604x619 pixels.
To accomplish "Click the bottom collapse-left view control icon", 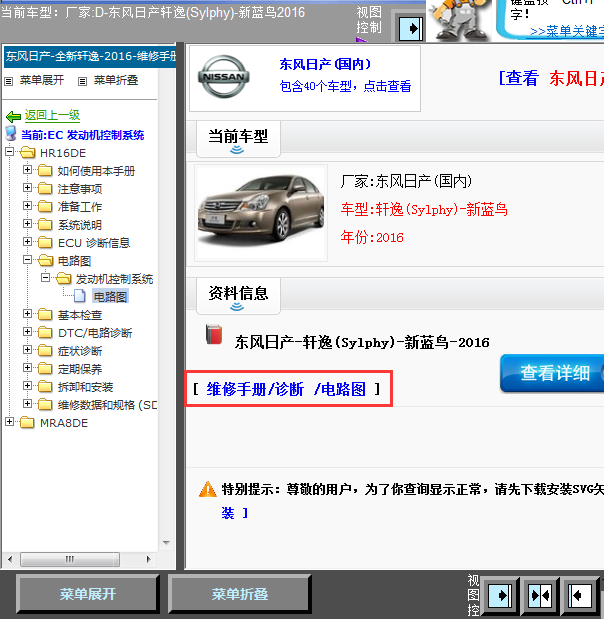I will click(580, 596).
